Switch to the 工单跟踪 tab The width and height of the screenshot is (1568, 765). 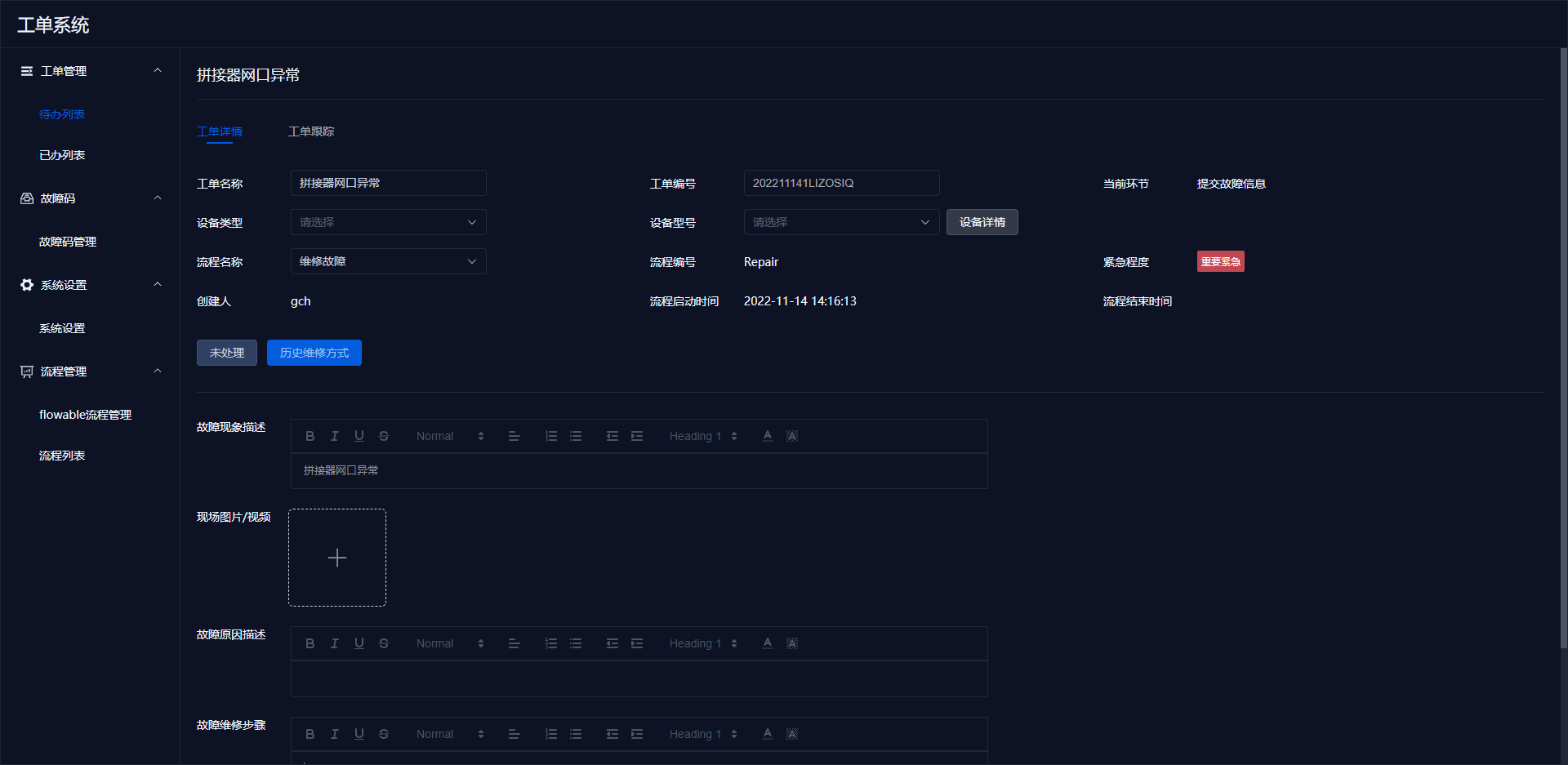coord(311,131)
